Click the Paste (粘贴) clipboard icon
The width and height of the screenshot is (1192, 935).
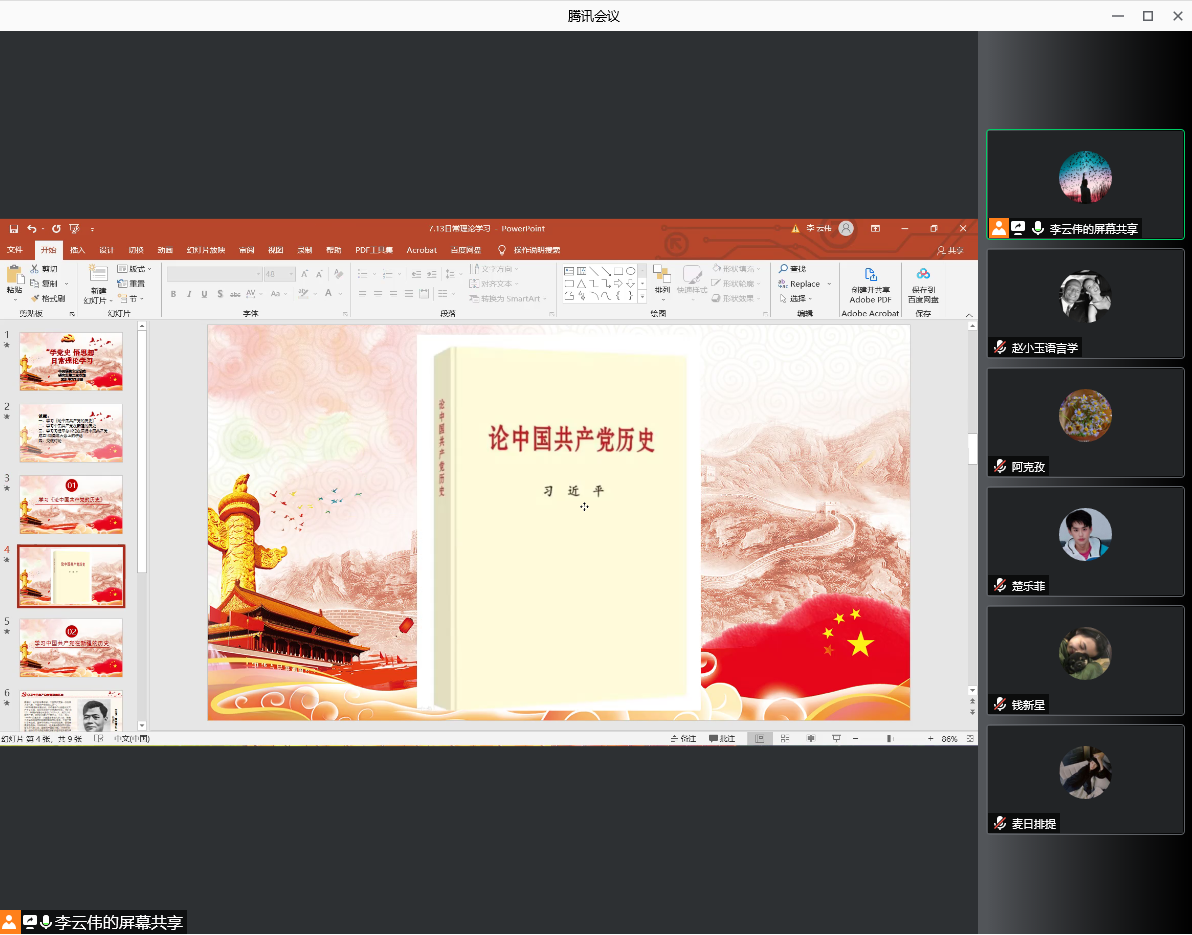click(x=14, y=275)
